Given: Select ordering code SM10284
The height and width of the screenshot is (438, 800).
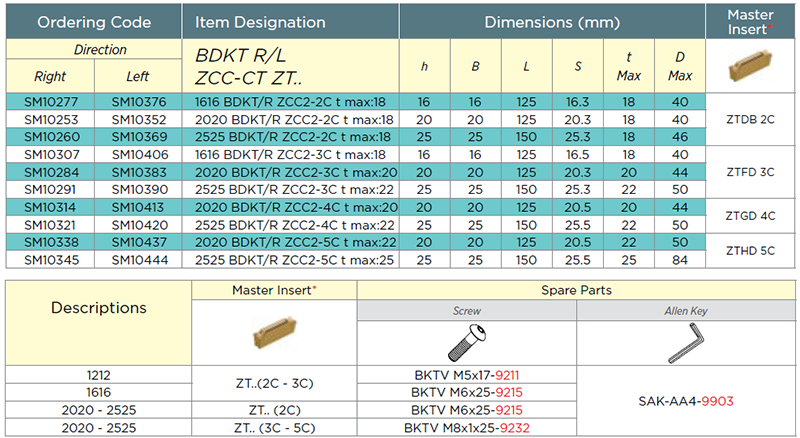Looking at the screenshot, I should 51,173.
